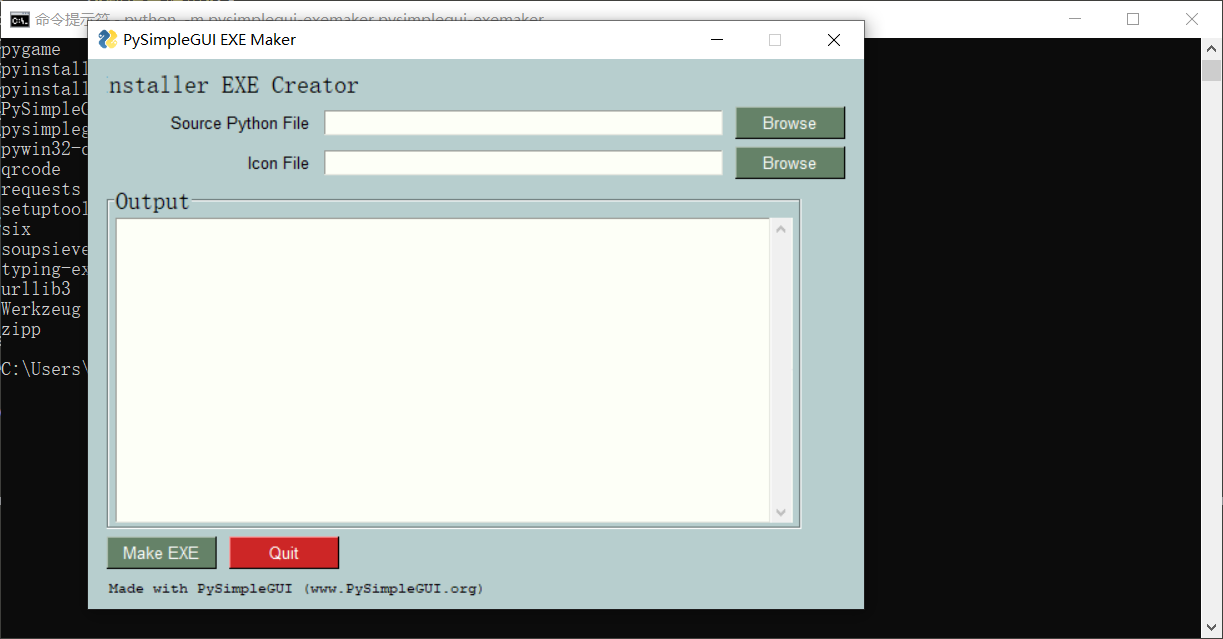The width and height of the screenshot is (1223, 639).
Task: Browse for the Source Python File
Action: click(790, 123)
